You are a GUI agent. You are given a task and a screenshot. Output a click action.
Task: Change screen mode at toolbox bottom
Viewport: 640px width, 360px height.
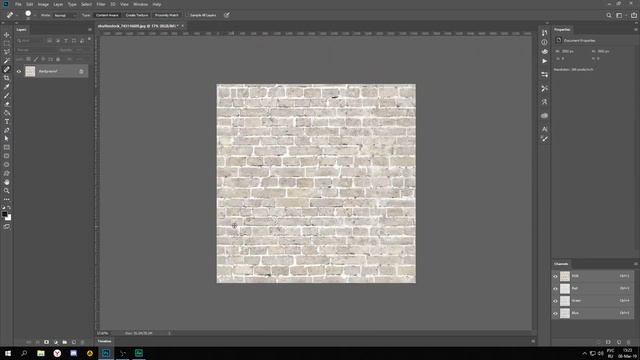click(7, 227)
